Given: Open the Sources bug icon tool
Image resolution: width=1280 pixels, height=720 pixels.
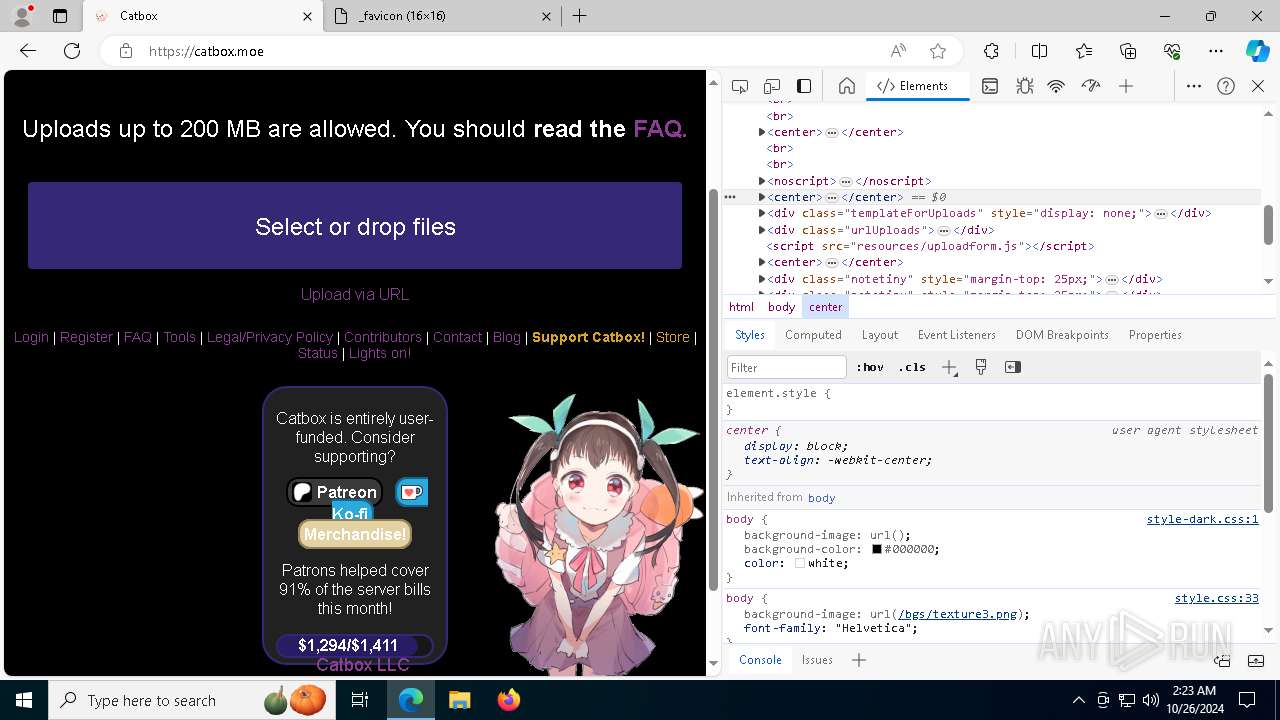Looking at the screenshot, I should click(1024, 86).
